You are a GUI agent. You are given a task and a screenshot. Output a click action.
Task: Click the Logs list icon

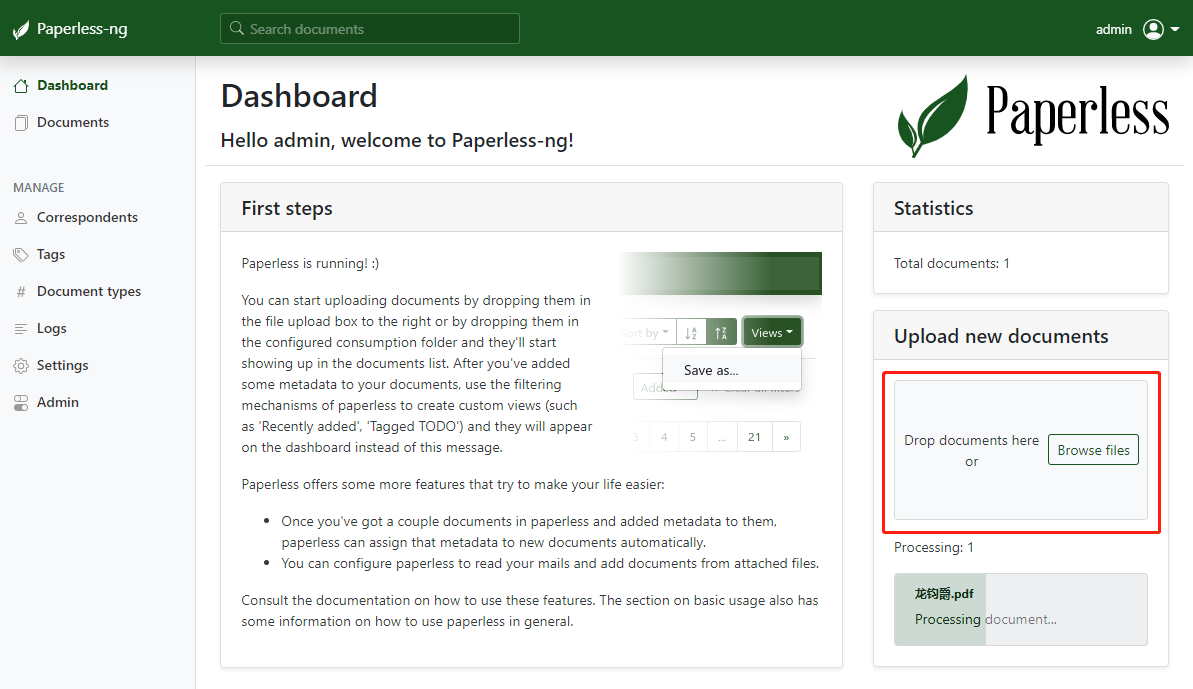pos(21,329)
